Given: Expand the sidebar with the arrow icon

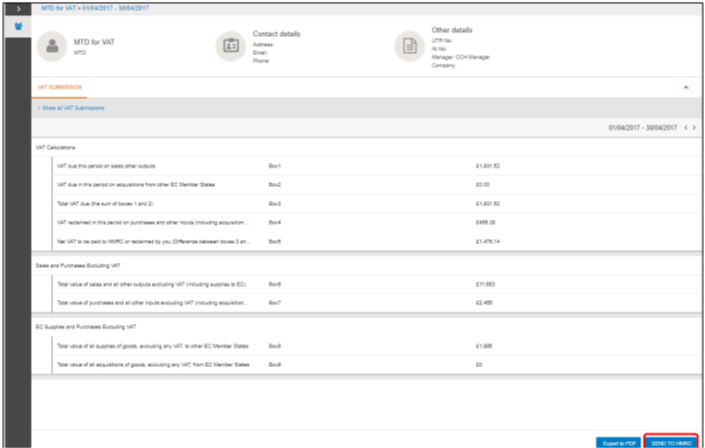Looking at the screenshot, I should click(18, 9).
